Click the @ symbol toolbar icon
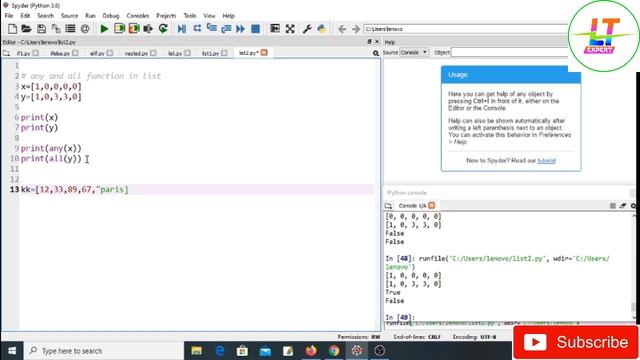The image size is (640, 360). coord(85,29)
